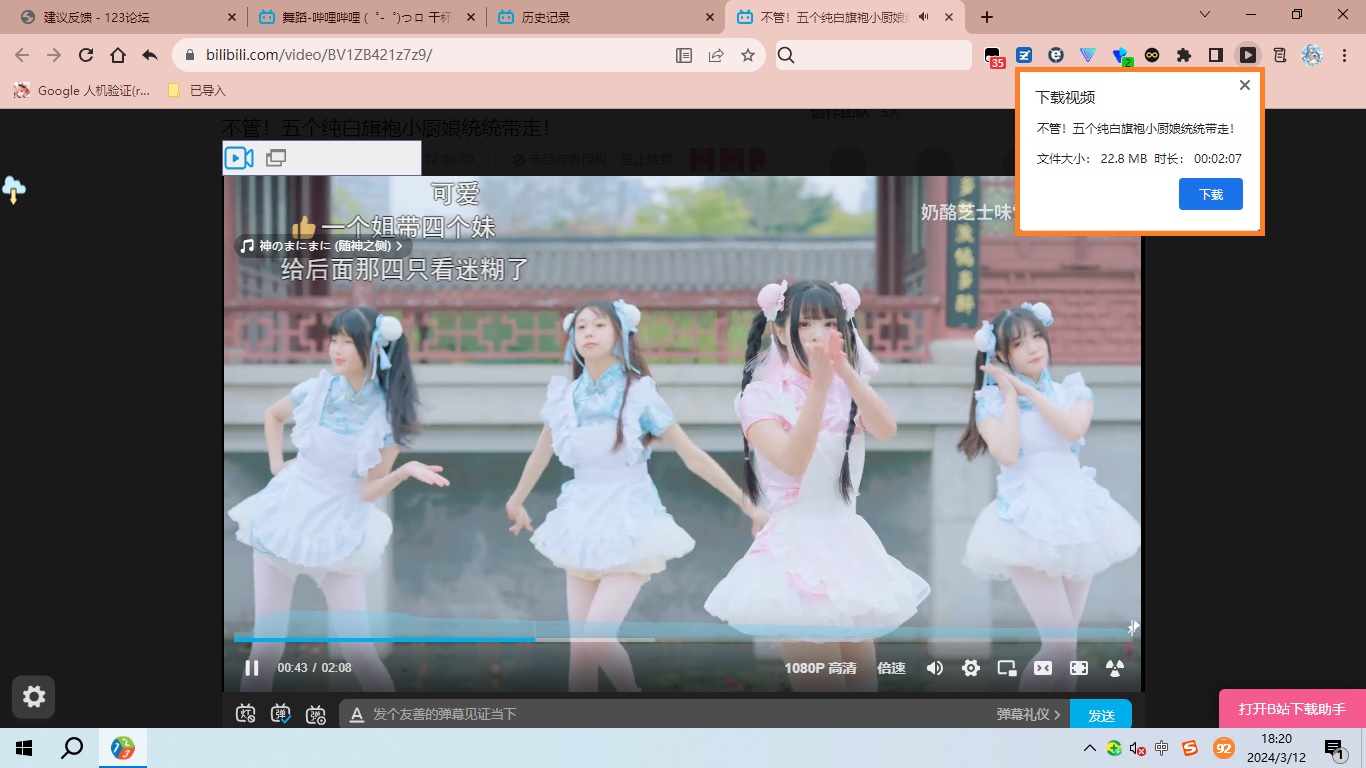Click the video camera icon above player

[x=239, y=158]
